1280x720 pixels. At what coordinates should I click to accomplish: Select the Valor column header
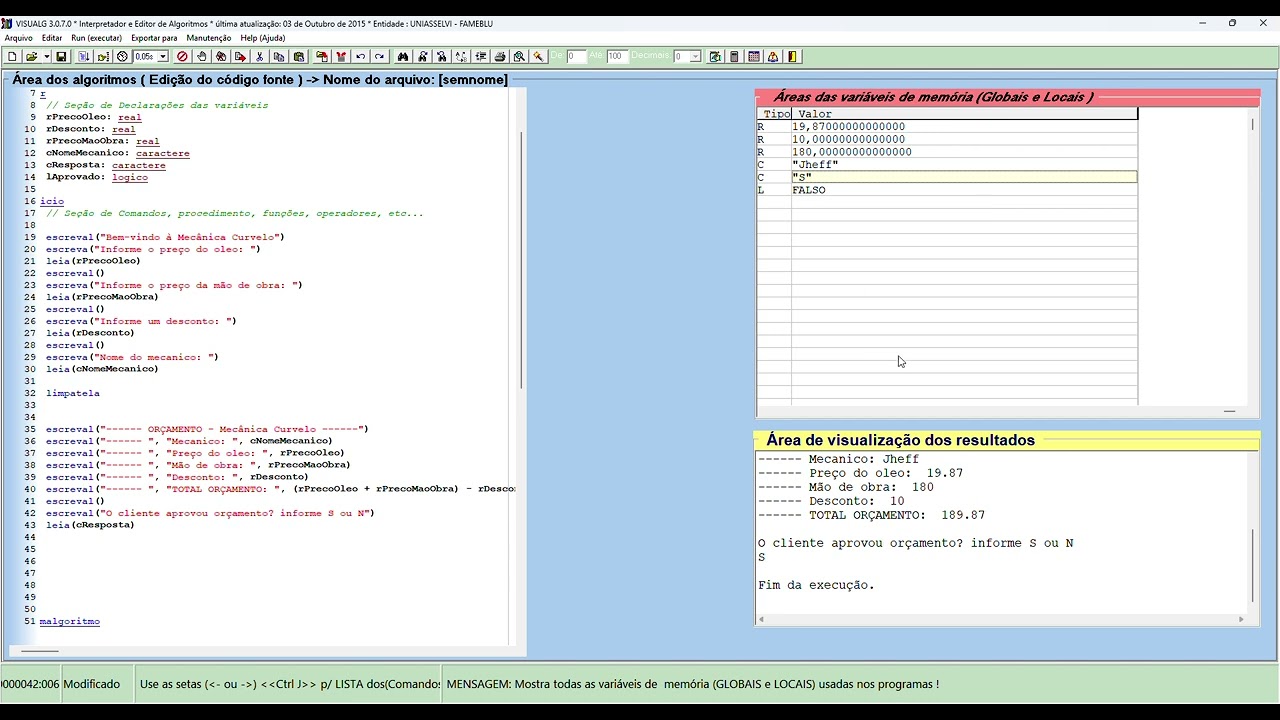point(964,114)
